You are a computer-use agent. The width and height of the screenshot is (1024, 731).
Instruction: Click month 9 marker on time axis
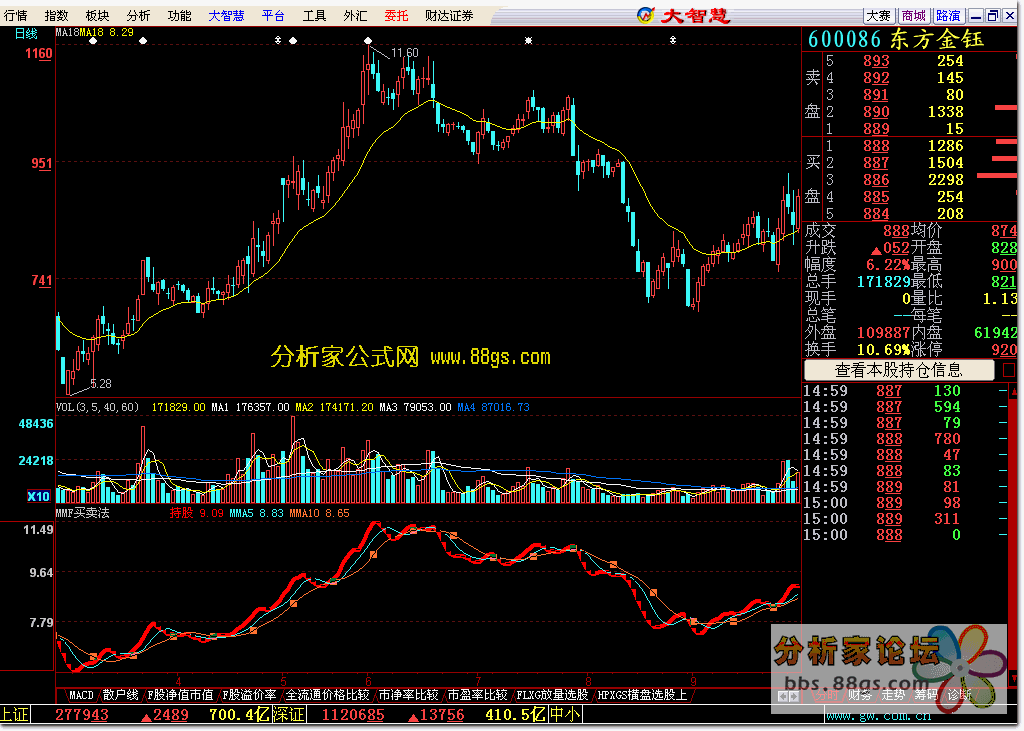coord(694,680)
